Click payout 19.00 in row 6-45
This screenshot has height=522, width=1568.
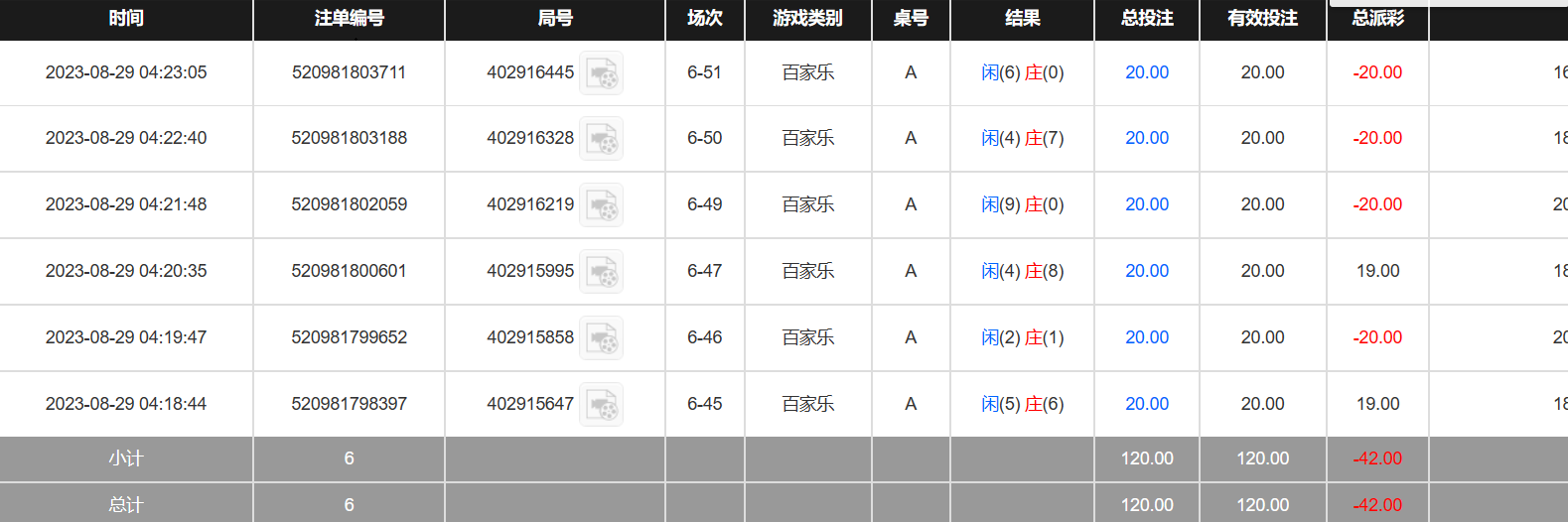(1377, 404)
